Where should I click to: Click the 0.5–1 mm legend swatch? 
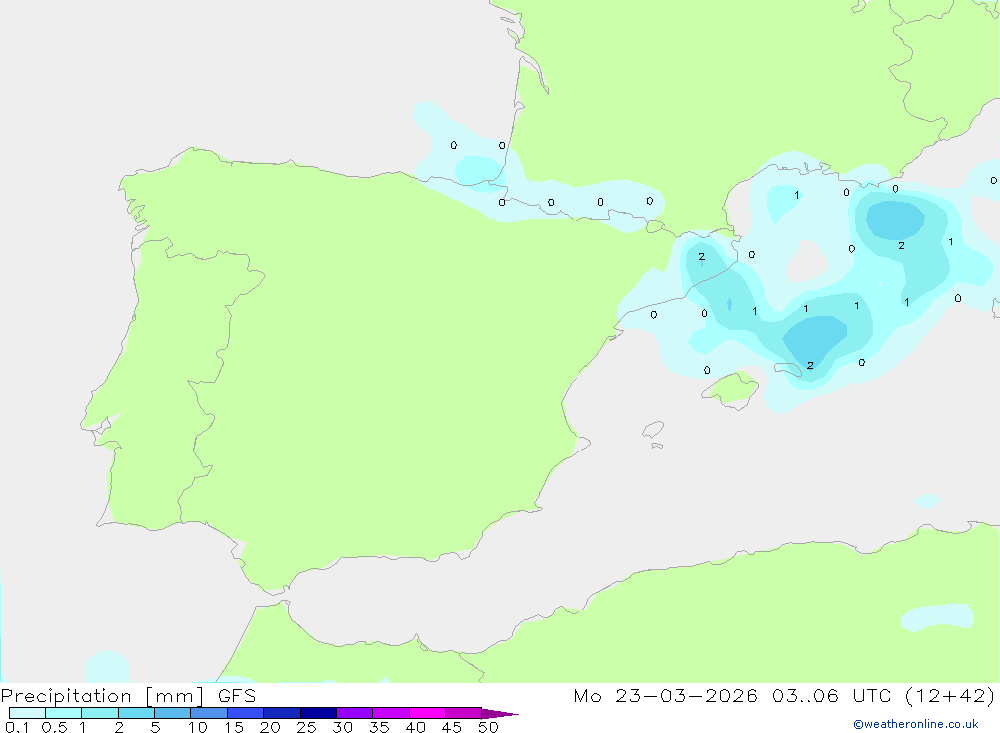tap(64, 713)
